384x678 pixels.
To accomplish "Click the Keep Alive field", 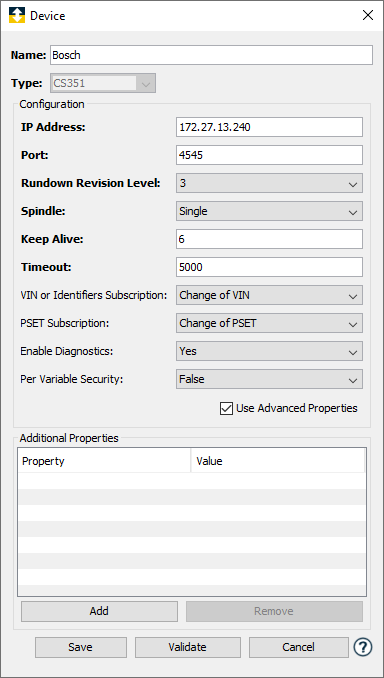I will (x=269, y=239).
